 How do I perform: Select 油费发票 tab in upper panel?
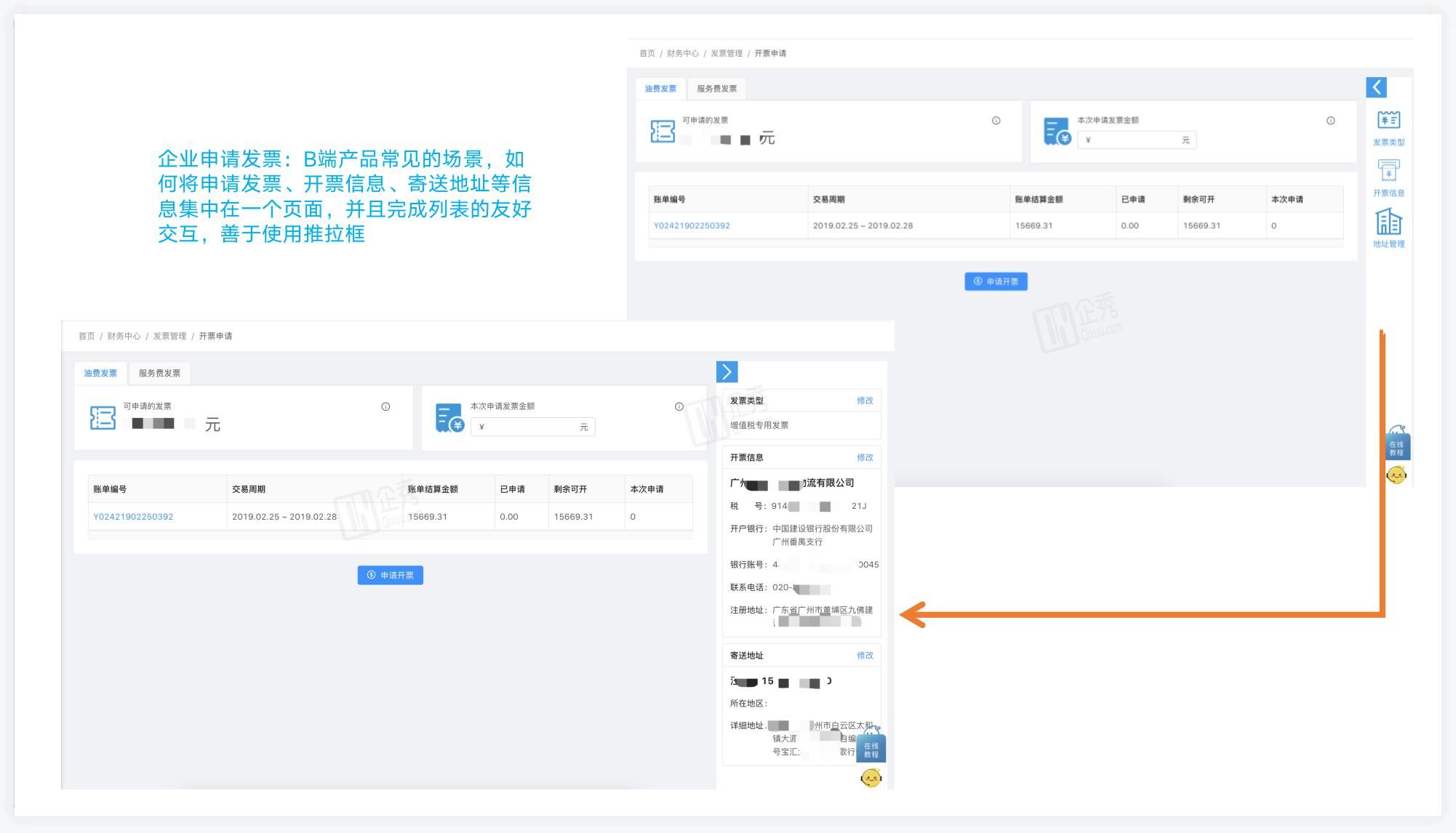(x=660, y=89)
